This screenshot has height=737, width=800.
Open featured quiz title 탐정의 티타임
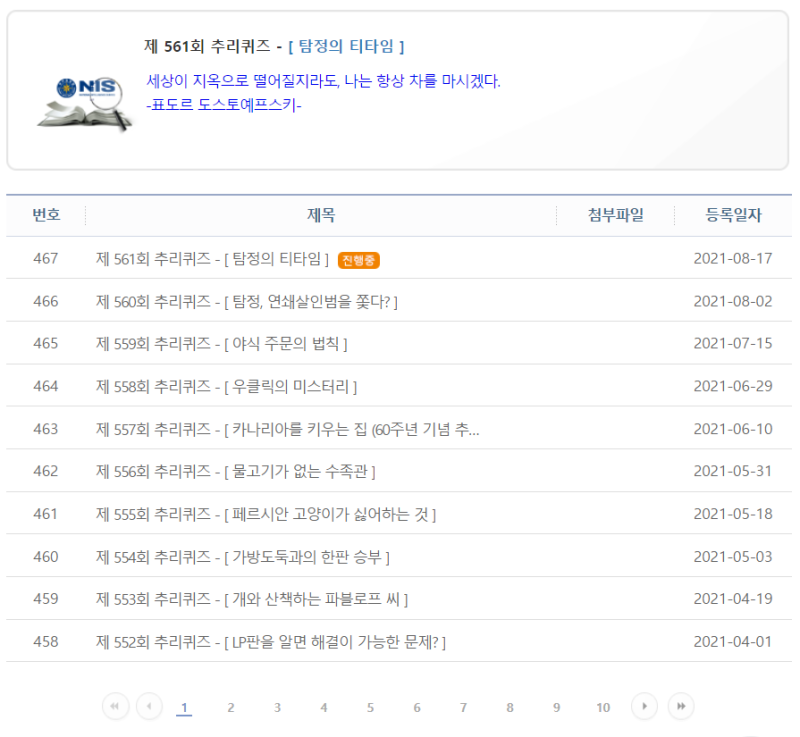(346, 46)
